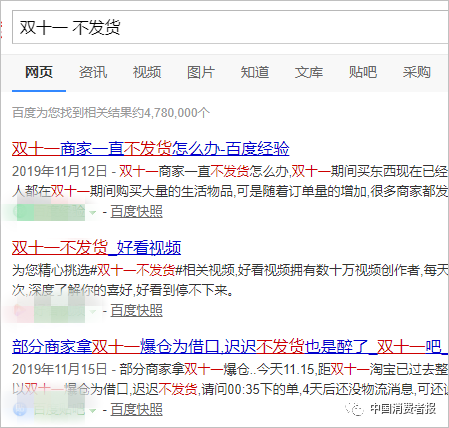Click the date 2019年11月15日 in third result

(x=59, y=369)
